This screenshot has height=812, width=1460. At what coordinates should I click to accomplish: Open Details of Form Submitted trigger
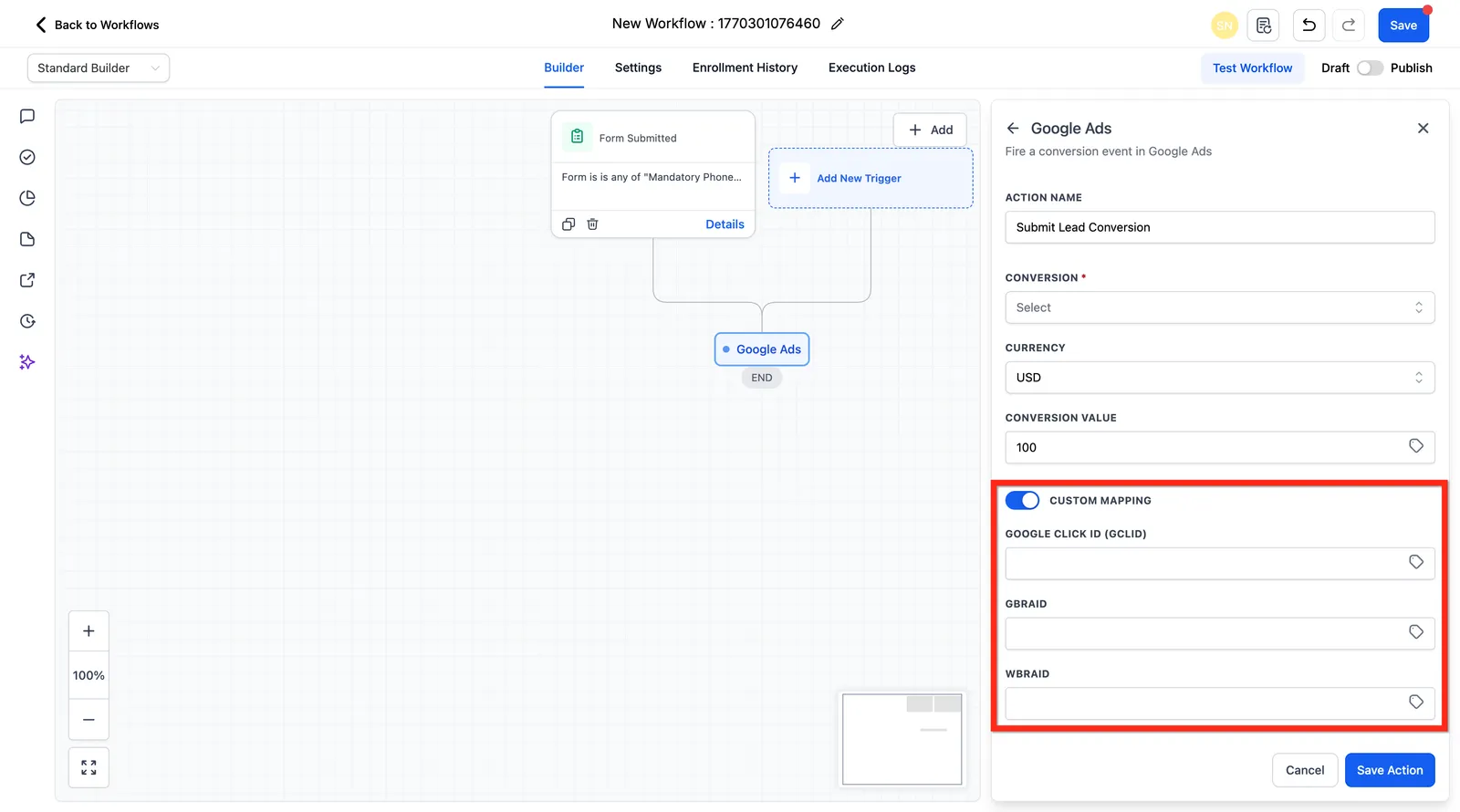click(x=725, y=224)
